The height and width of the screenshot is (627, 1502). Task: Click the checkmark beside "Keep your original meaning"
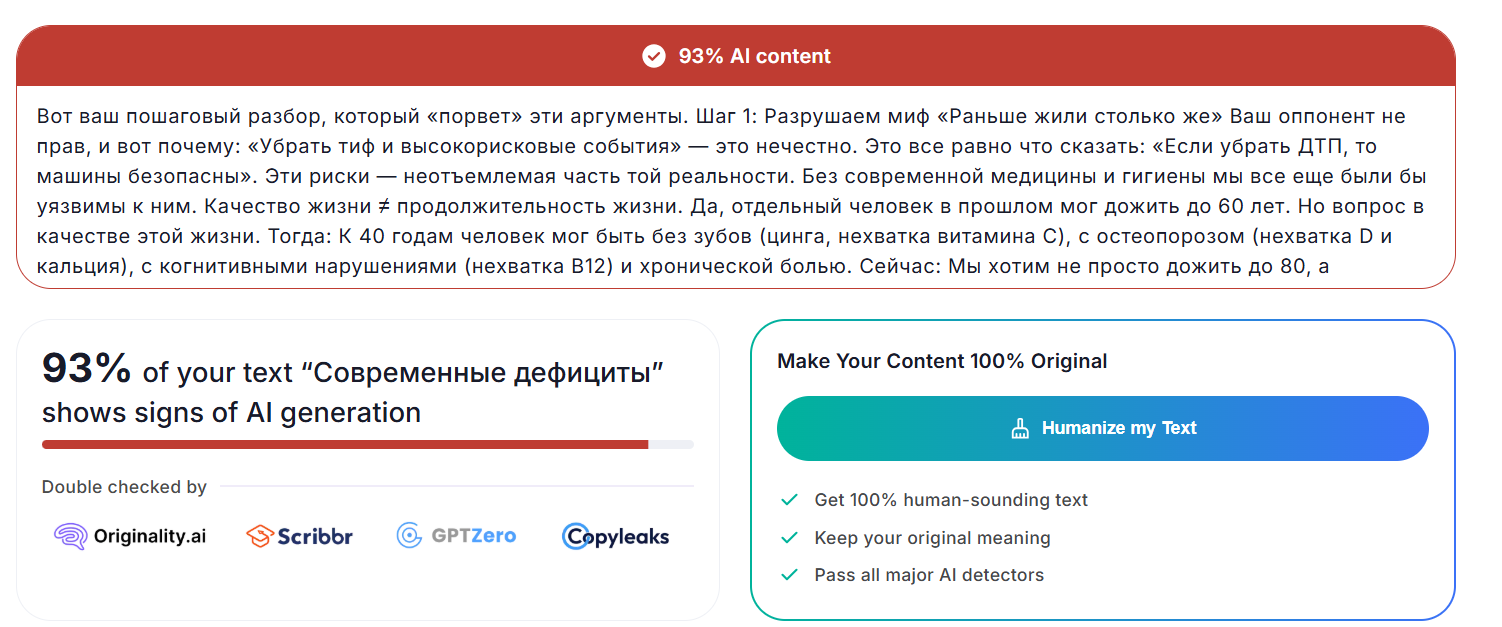point(789,538)
